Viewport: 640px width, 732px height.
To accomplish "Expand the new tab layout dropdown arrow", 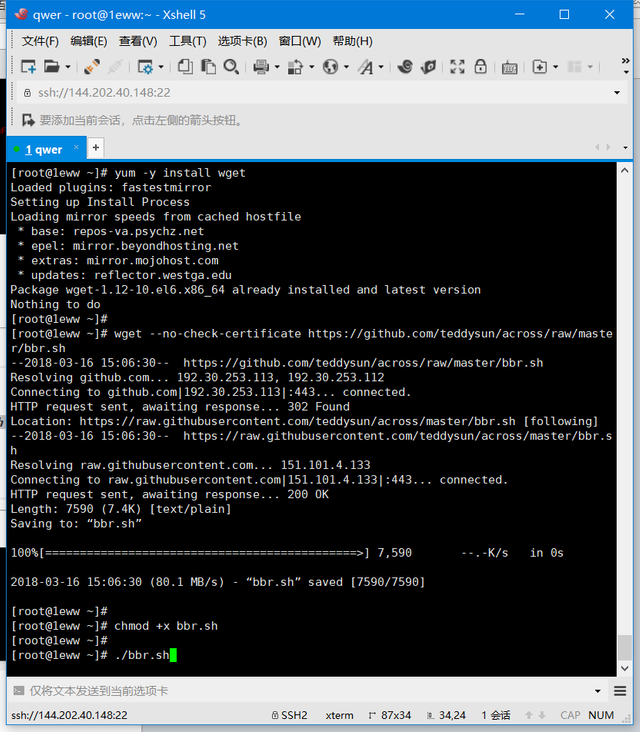I will click(556, 67).
